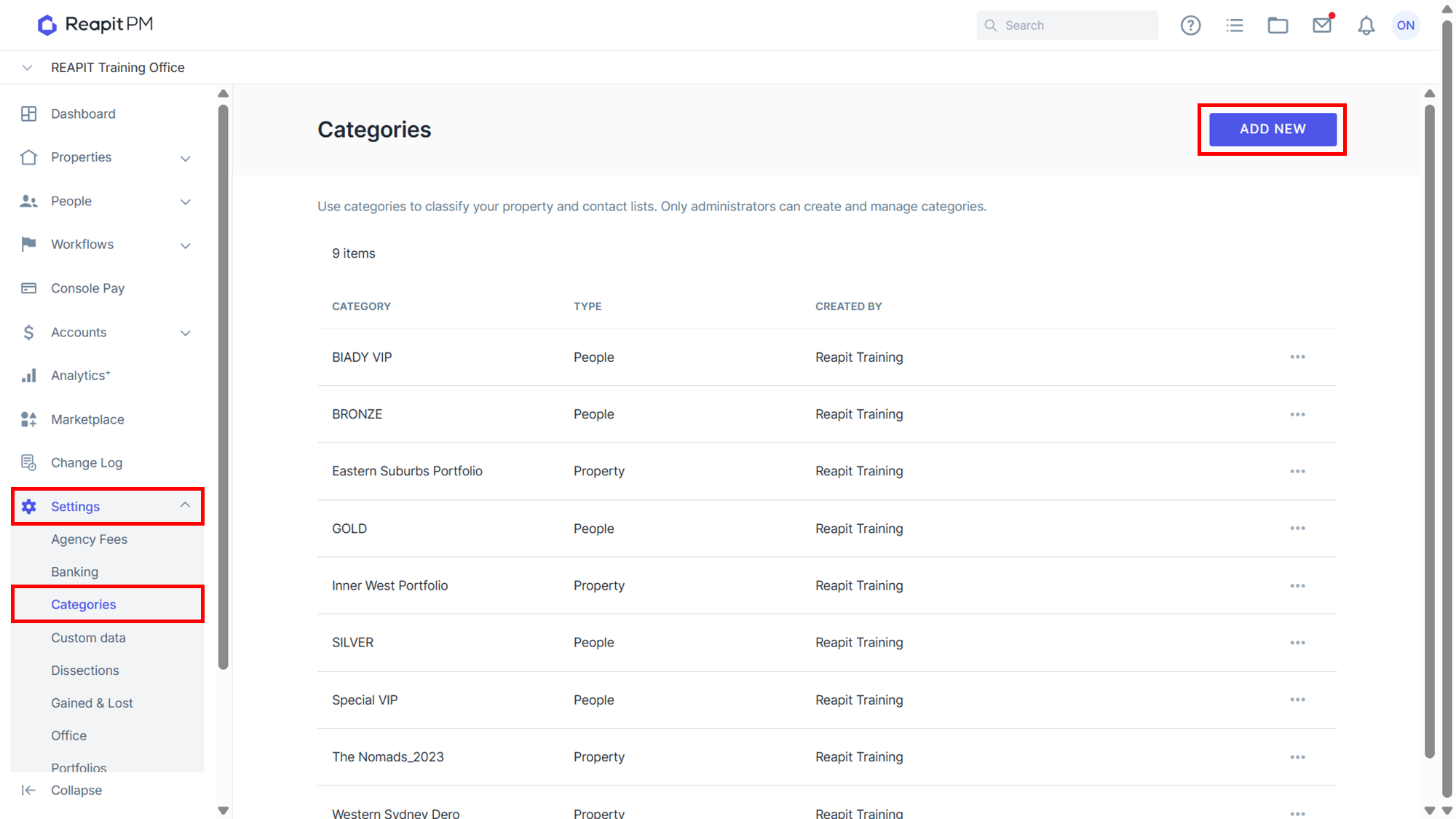Open more options for GOLD category
Image resolution: width=1456 pixels, height=819 pixels.
click(1297, 529)
